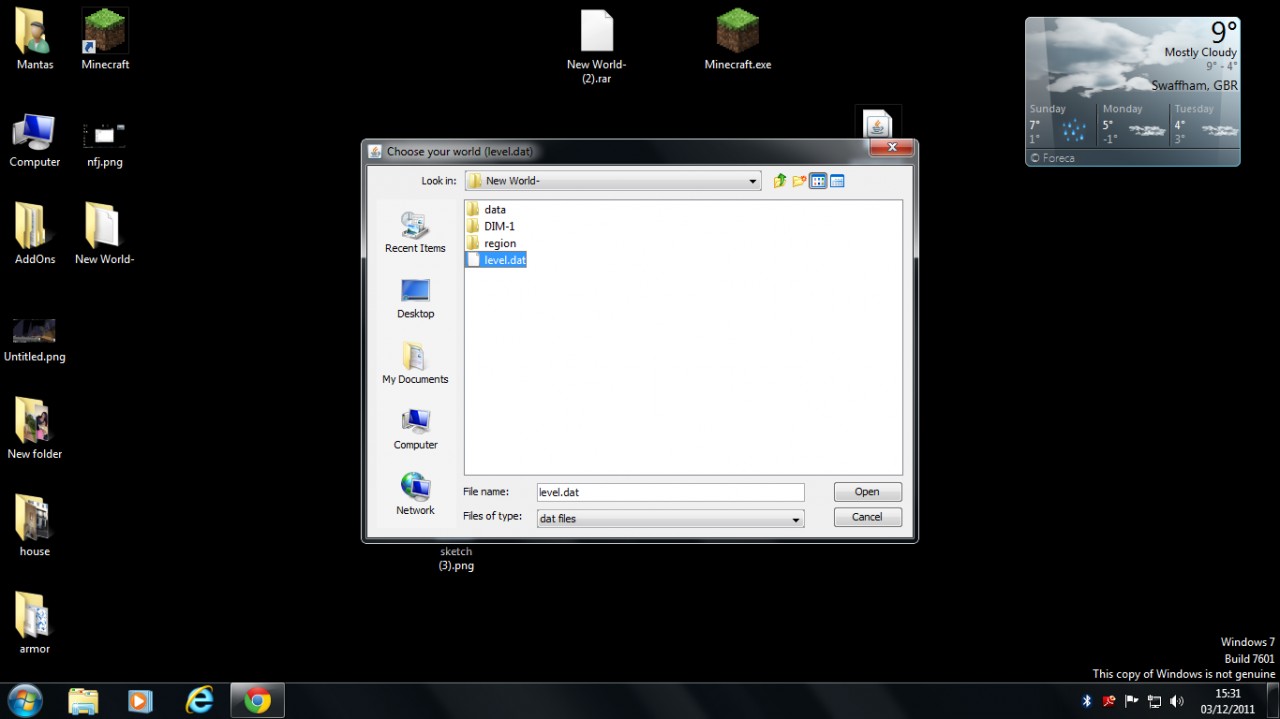Click Tuesday's forecast in the weather gadget
1280x719 pixels.
1206,125
